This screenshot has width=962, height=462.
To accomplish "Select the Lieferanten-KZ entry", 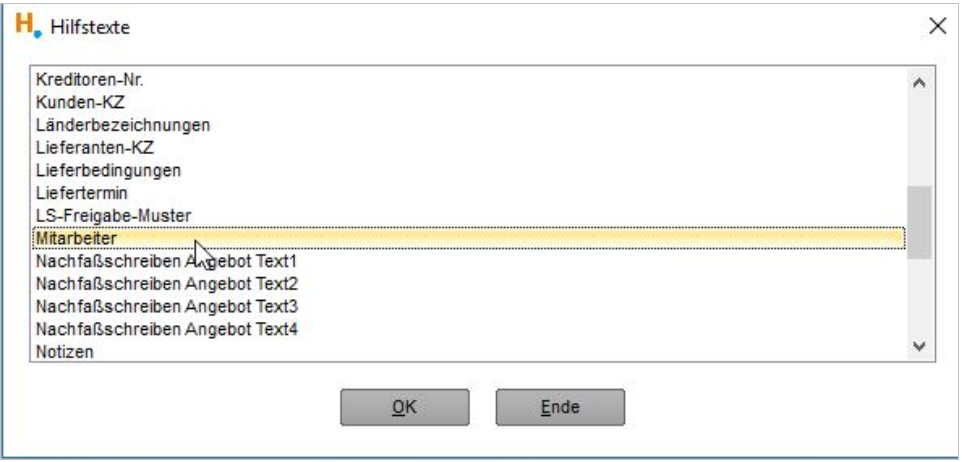I will 469,147.
